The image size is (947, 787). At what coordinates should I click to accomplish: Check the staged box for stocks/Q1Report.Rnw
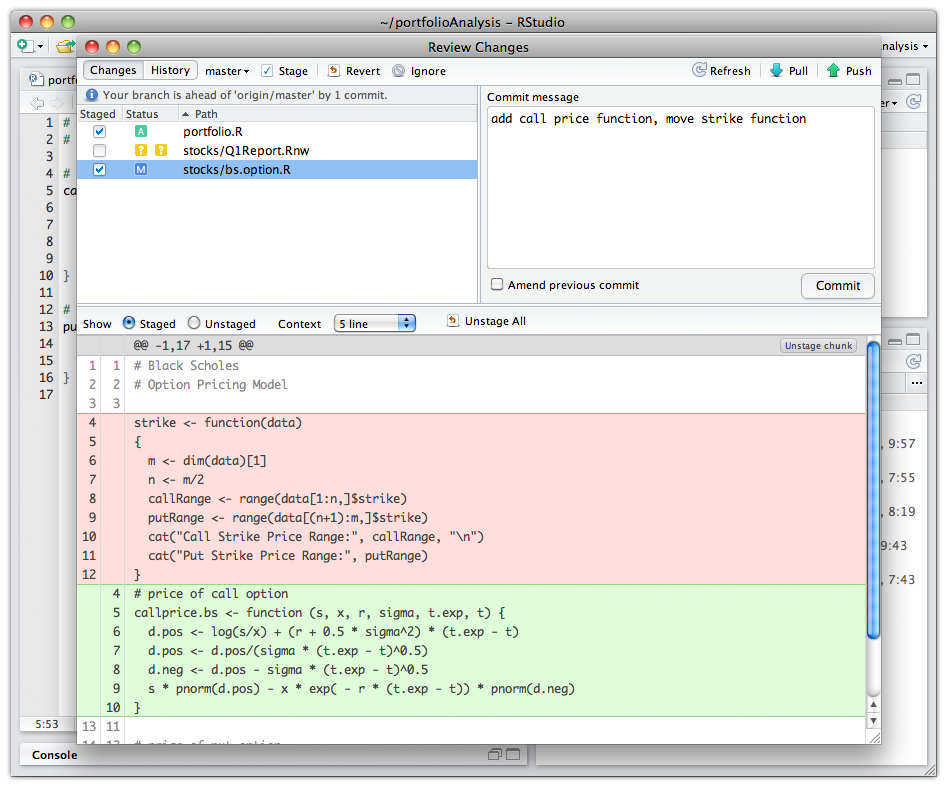pos(99,151)
